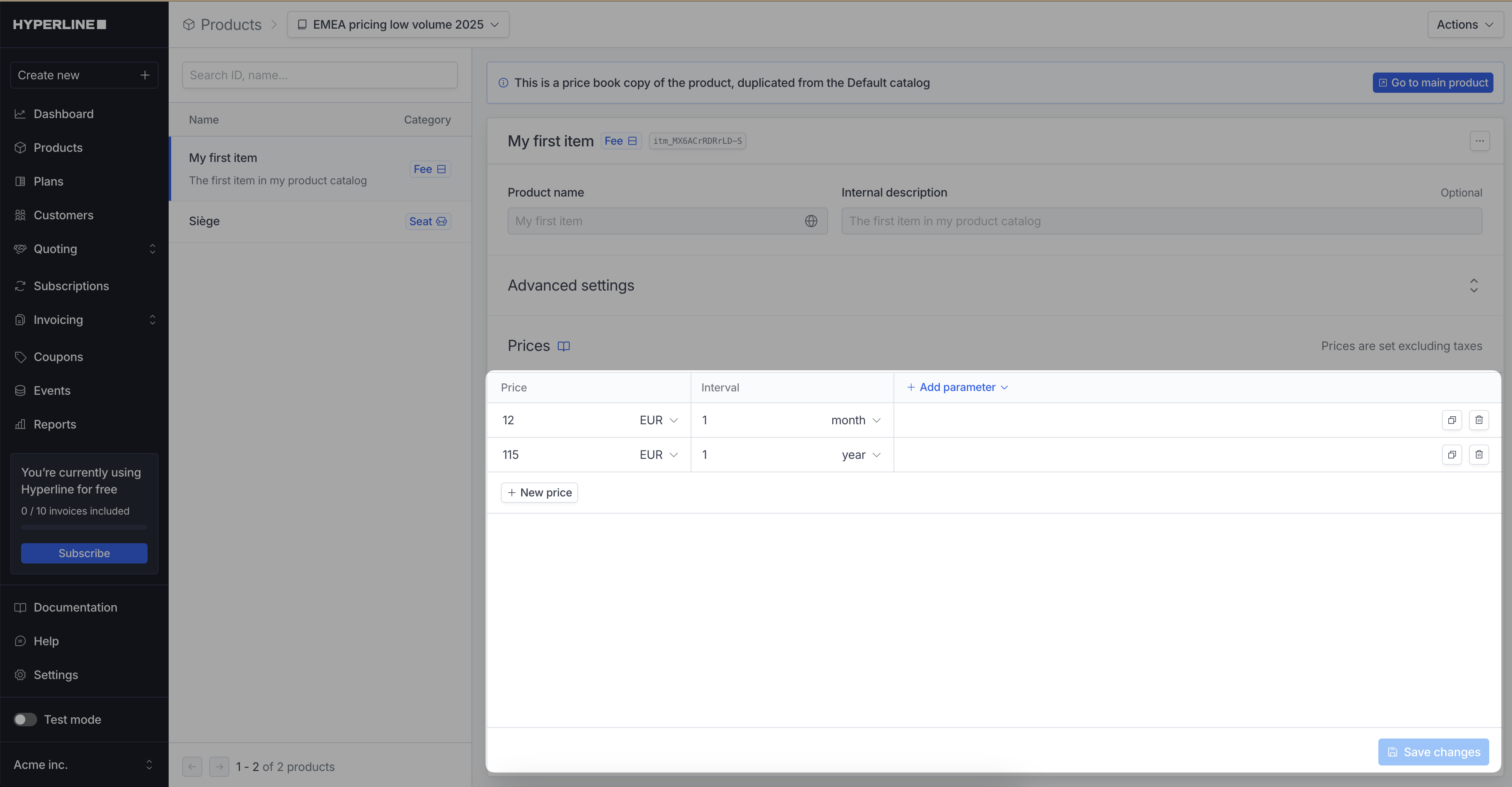This screenshot has height=787, width=1512.
Task: Focus the Search ID, name field
Action: click(x=320, y=75)
